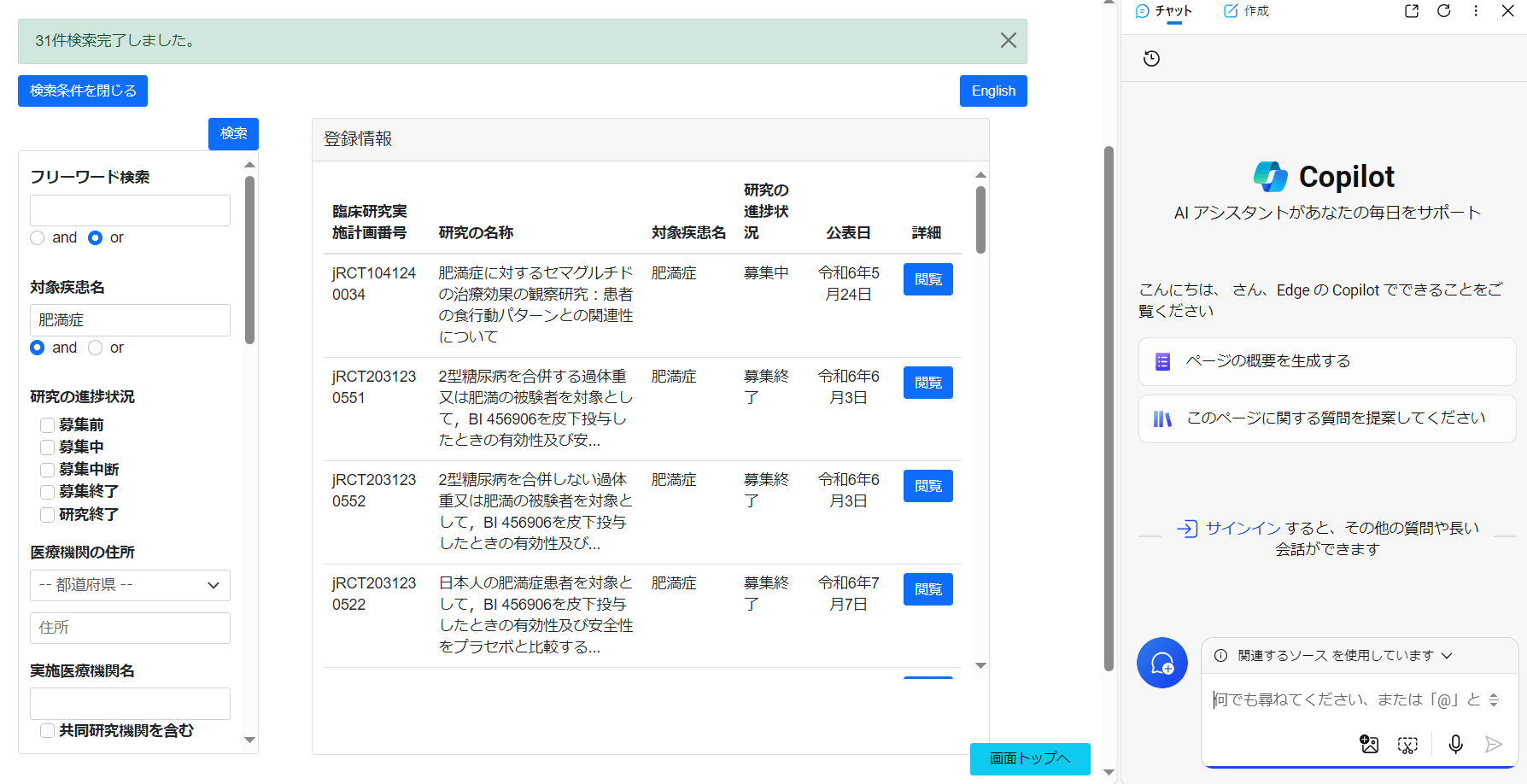Click 閲覧 for jRCT1041240034

(x=927, y=279)
